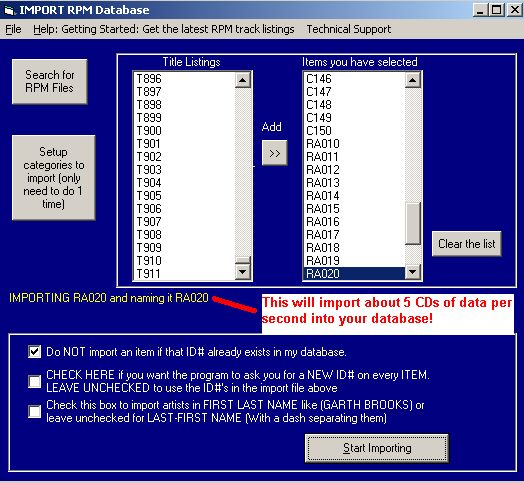Click the selected items scrollbar thumb
Viewport: 524px width, 483px height.
pos(413,223)
